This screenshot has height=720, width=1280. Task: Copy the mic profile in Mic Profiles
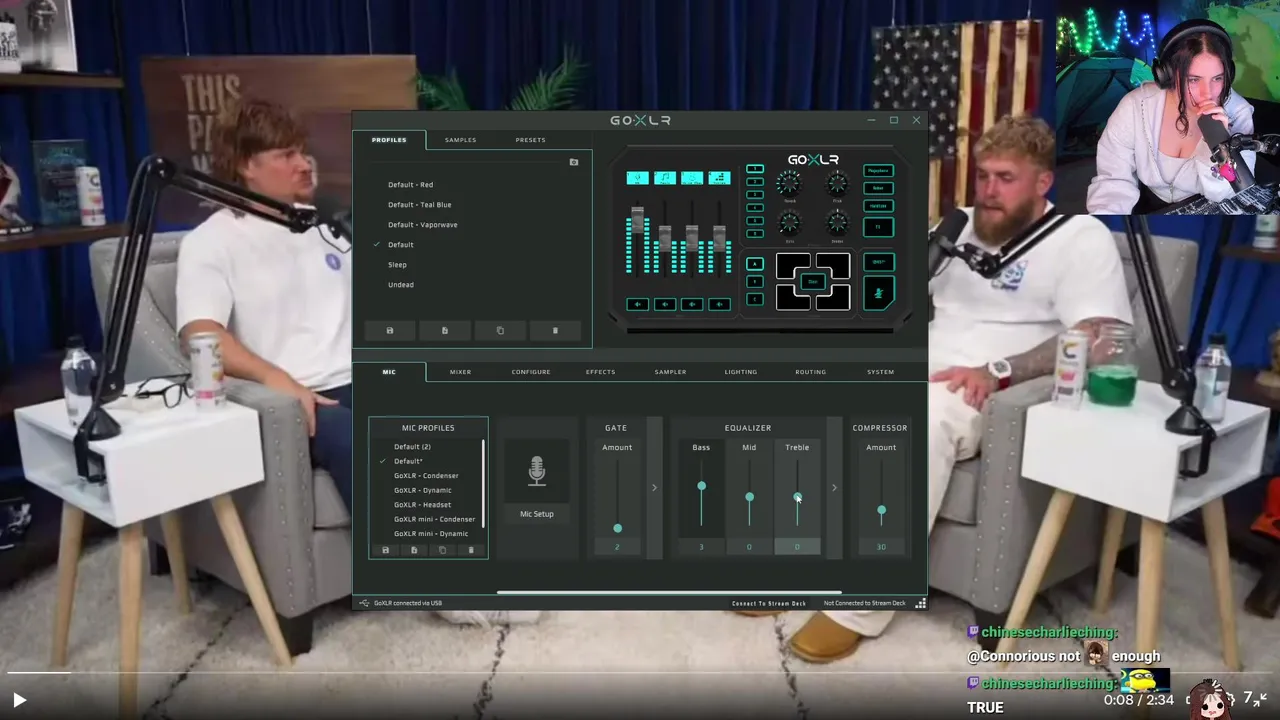[442, 550]
